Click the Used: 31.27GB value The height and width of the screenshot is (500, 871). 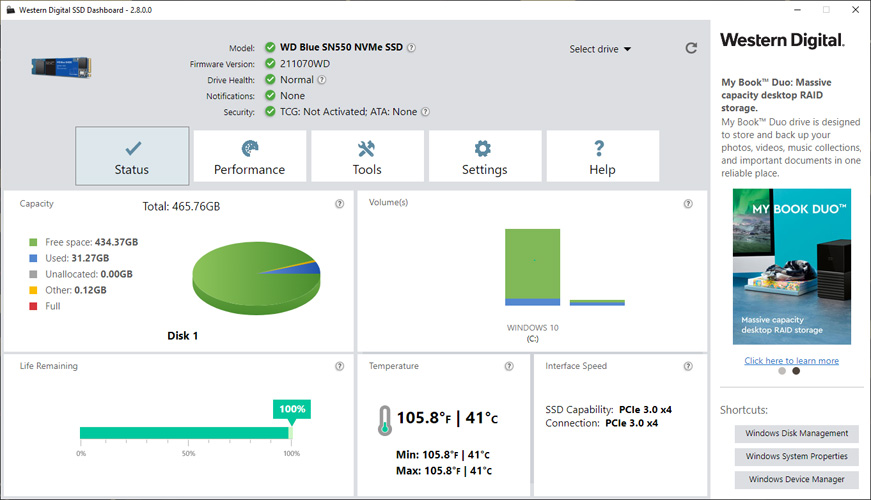pos(90,258)
